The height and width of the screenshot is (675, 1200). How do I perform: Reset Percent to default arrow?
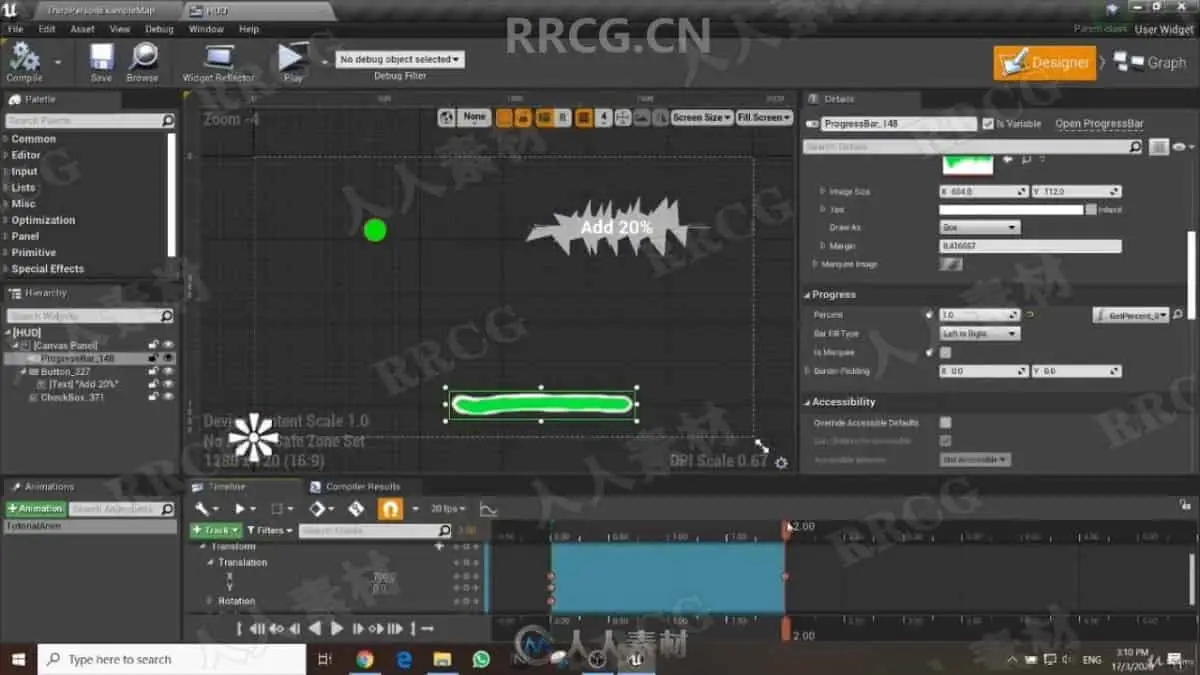pos(1029,315)
